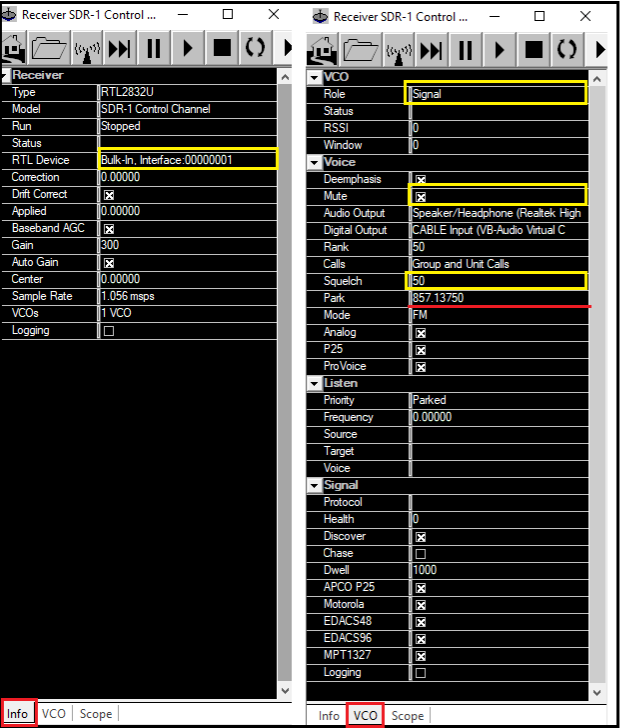The width and height of the screenshot is (622, 728).
Task: Enable the Chase checkbox
Action: [420, 554]
